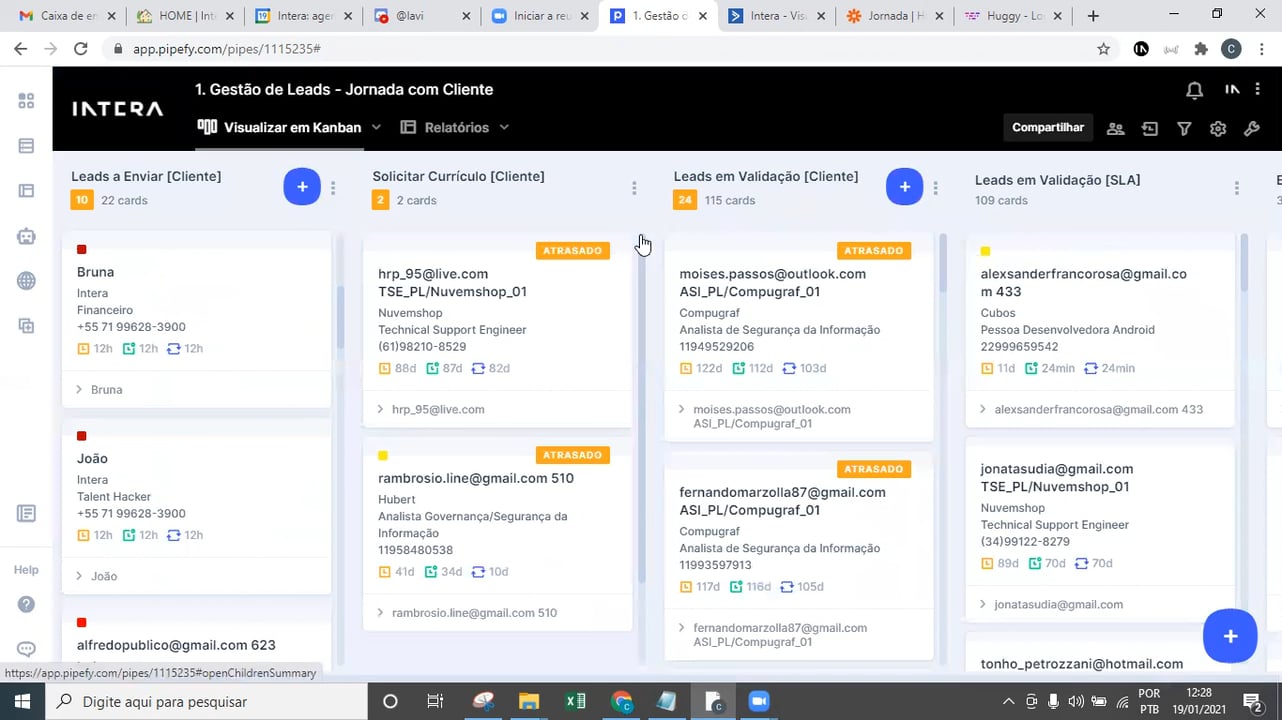Screen dimensions: 1282x720
Task: Click Leads a Enviar column scrollbar
Action: (340, 316)
